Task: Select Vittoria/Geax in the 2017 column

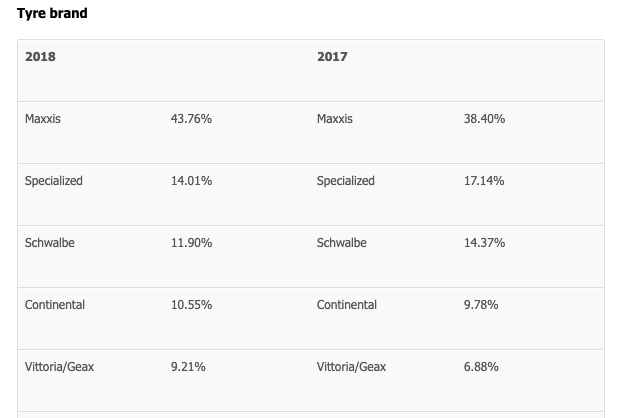Action: tap(352, 367)
